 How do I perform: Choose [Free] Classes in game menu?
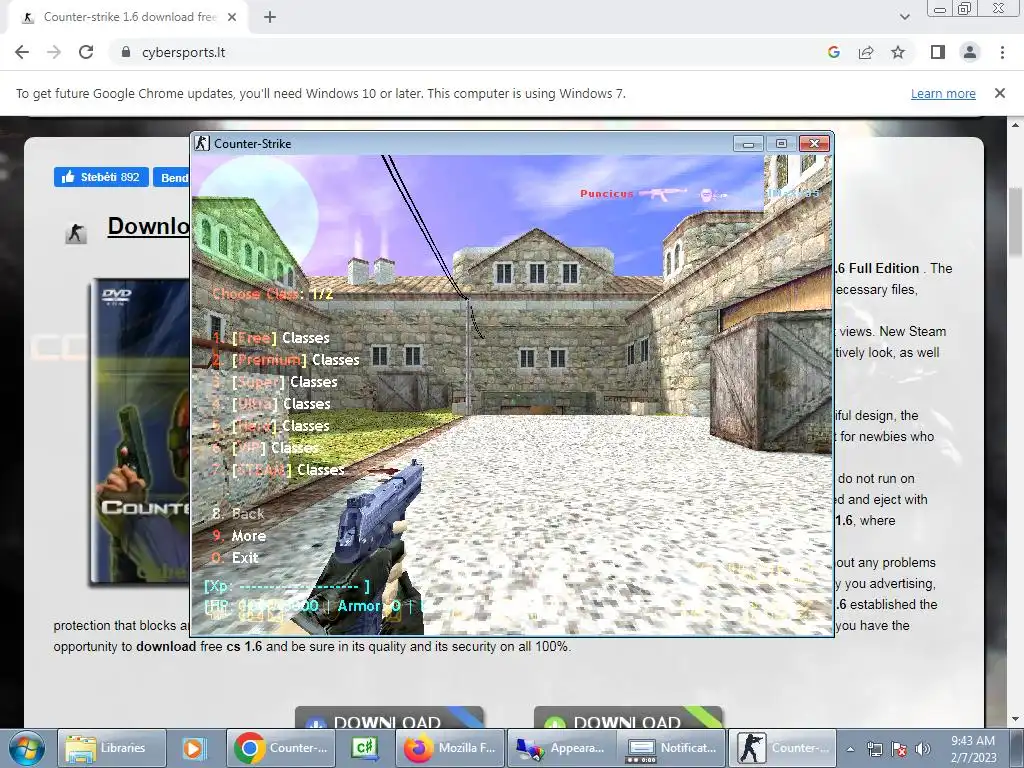tap(271, 338)
